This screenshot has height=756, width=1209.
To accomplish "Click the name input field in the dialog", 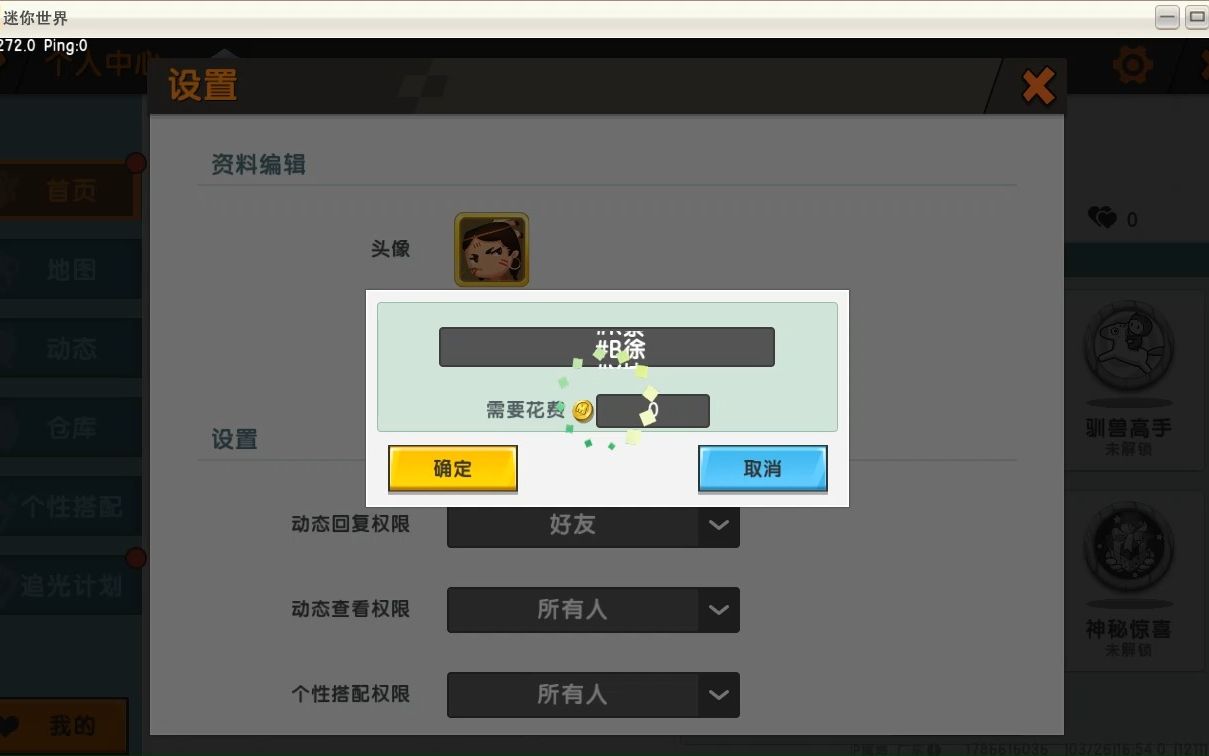I will [x=607, y=347].
